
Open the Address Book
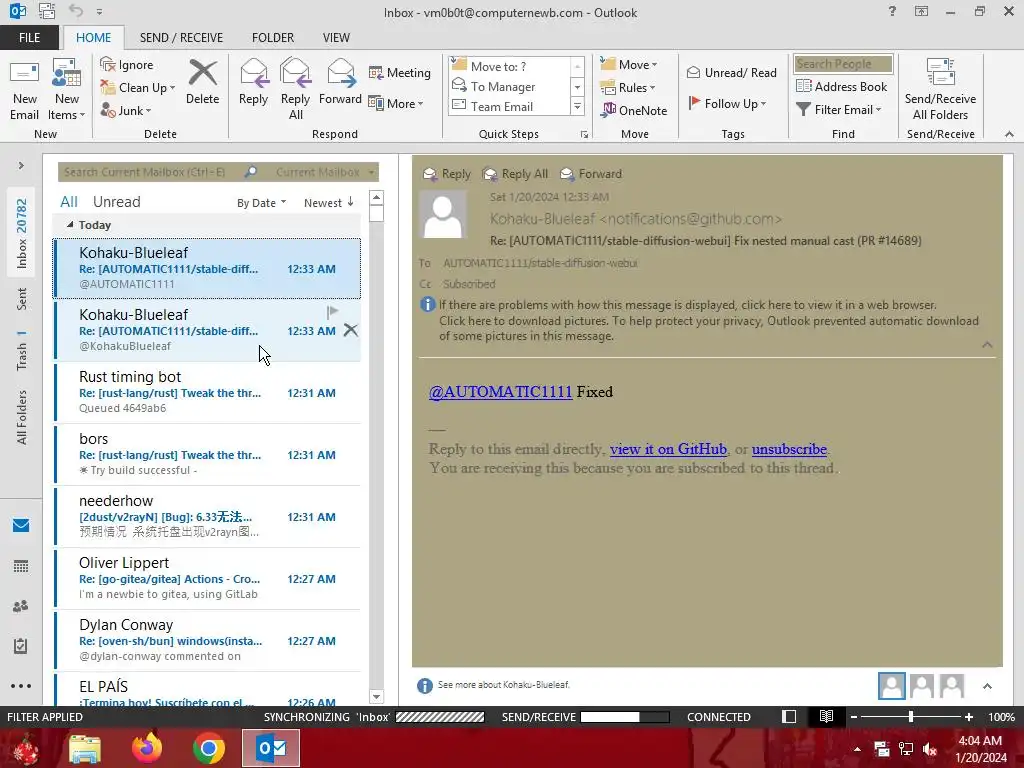(x=842, y=86)
